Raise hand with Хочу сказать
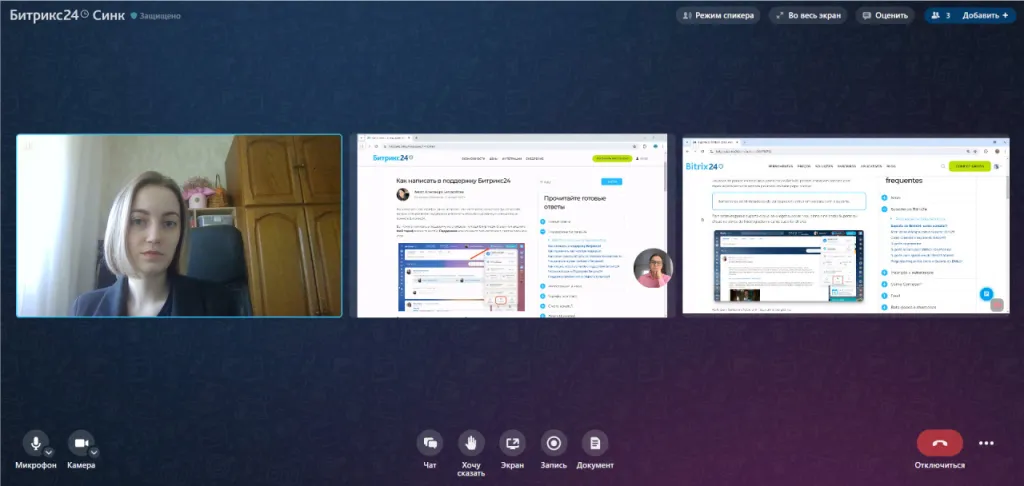The image size is (1024, 486). (x=471, y=443)
